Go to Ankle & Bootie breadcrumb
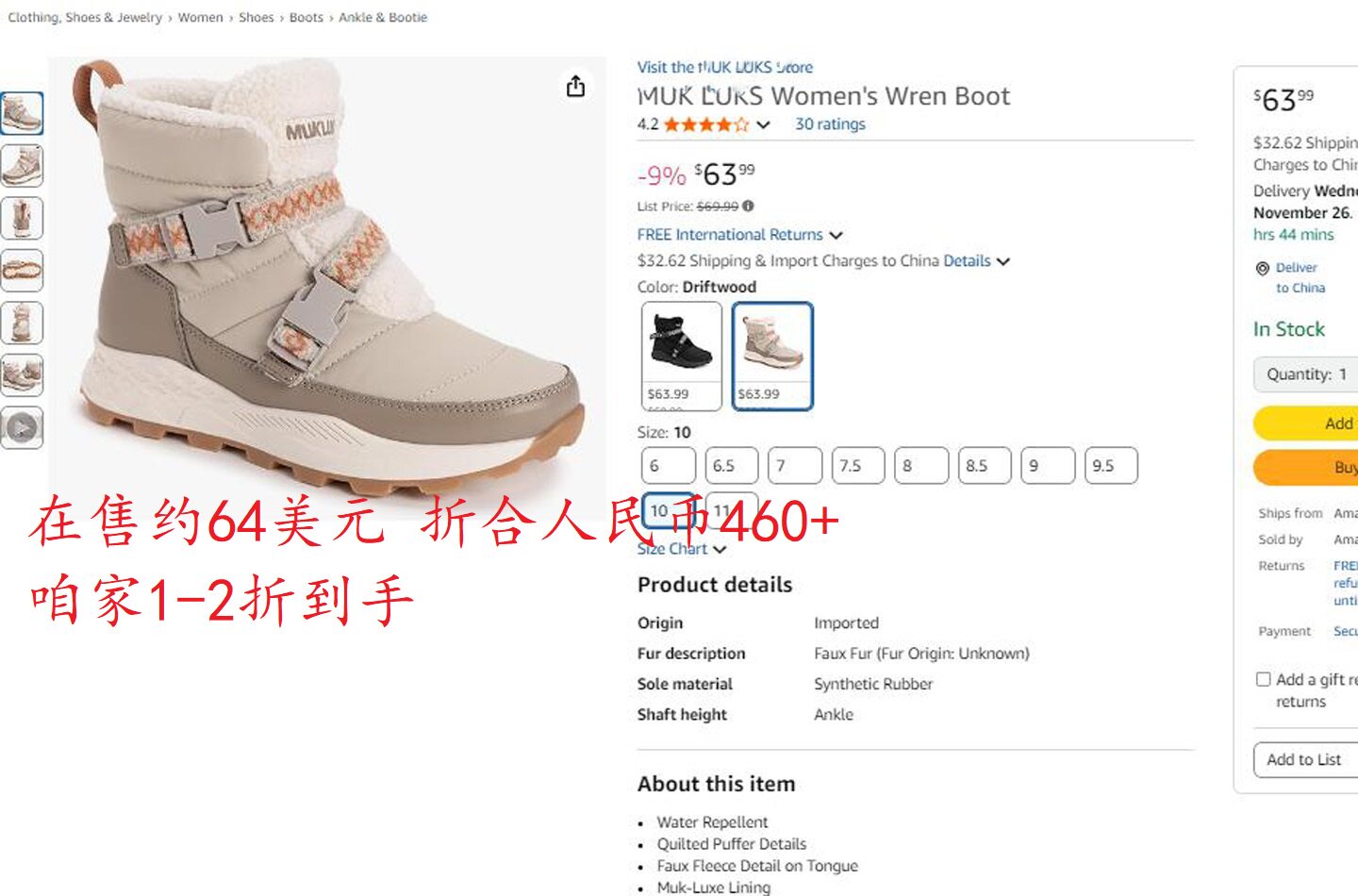The width and height of the screenshot is (1358, 896). coord(383,17)
